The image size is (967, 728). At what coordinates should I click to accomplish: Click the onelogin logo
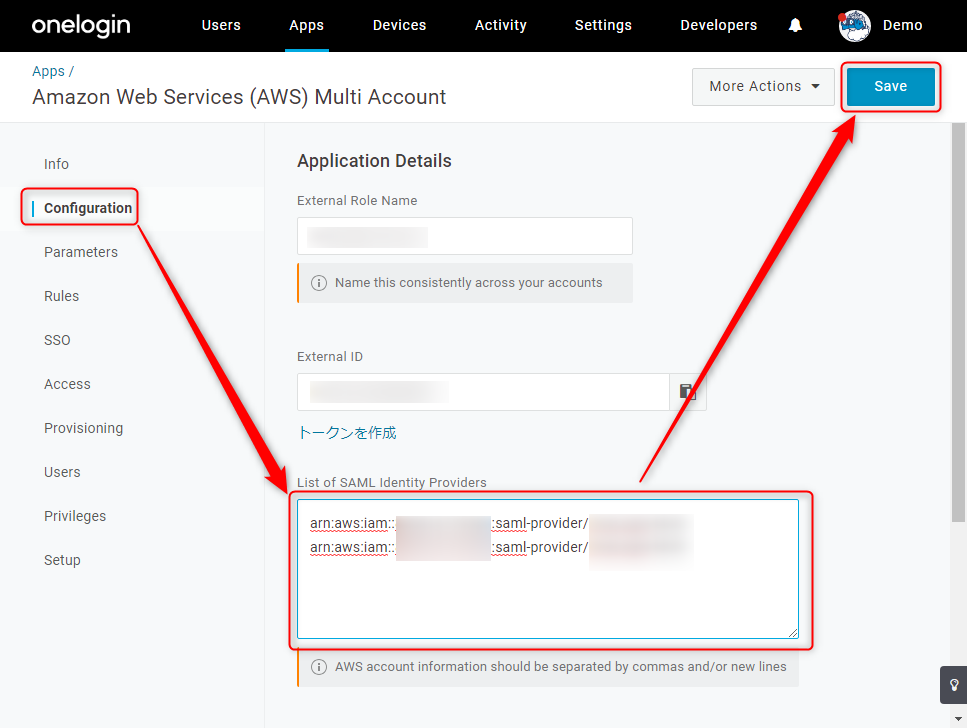(81, 25)
